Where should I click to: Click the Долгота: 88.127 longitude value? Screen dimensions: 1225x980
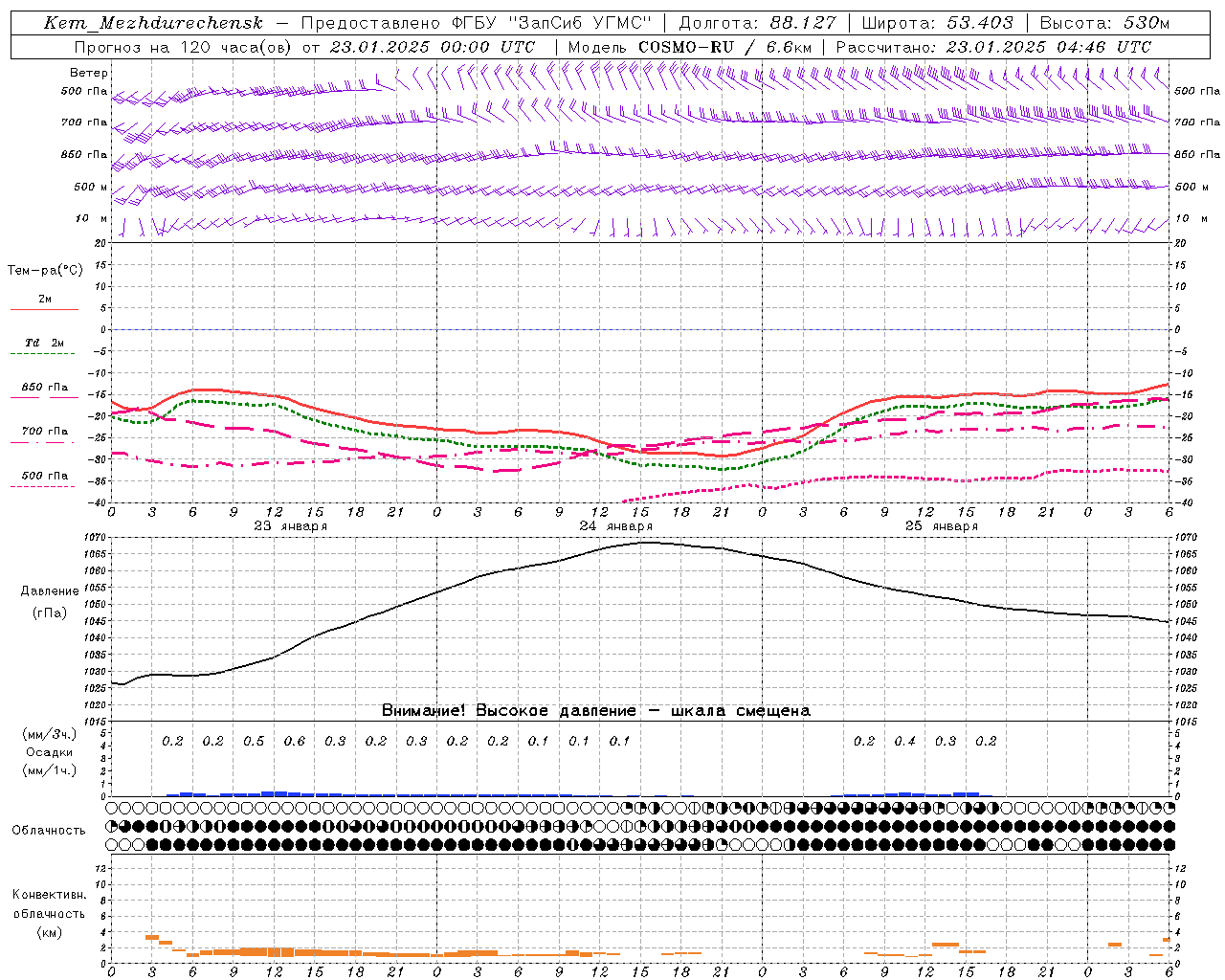coord(757,23)
